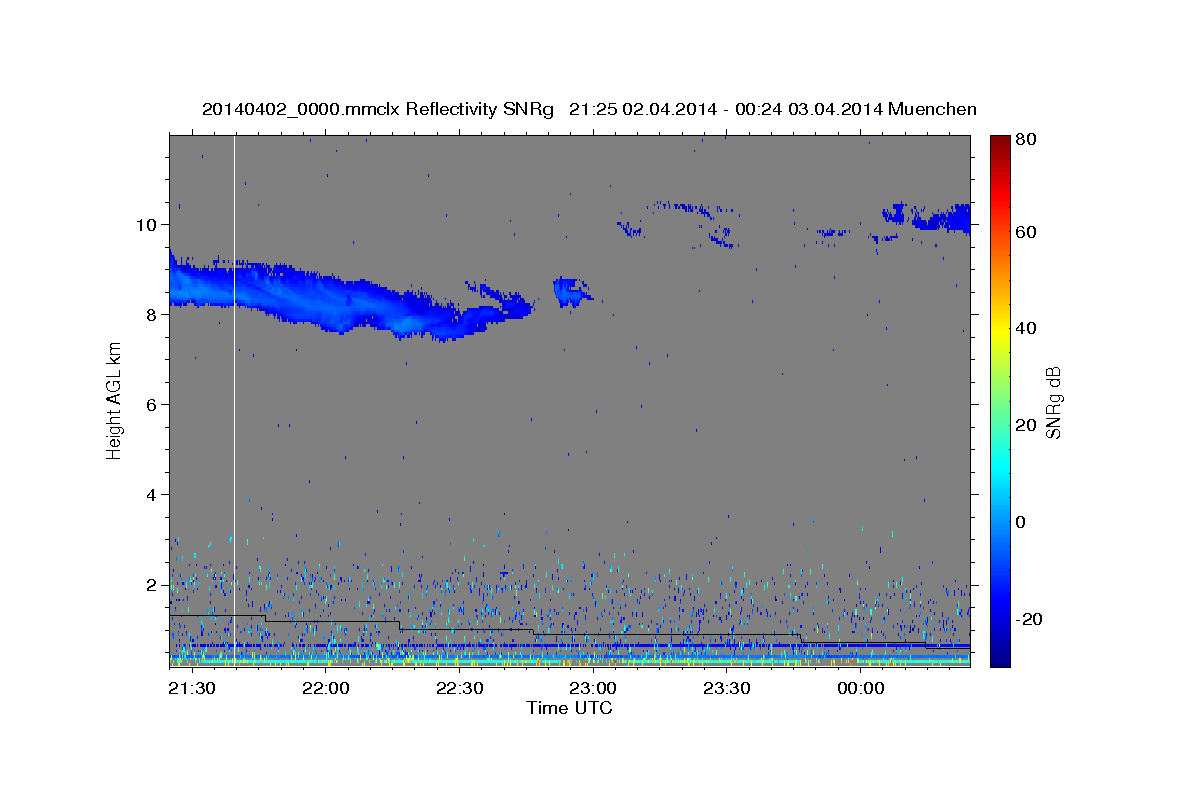The width and height of the screenshot is (1200, 800).
Task: Click the height tick label 6
Action: [x=153, y=405]
